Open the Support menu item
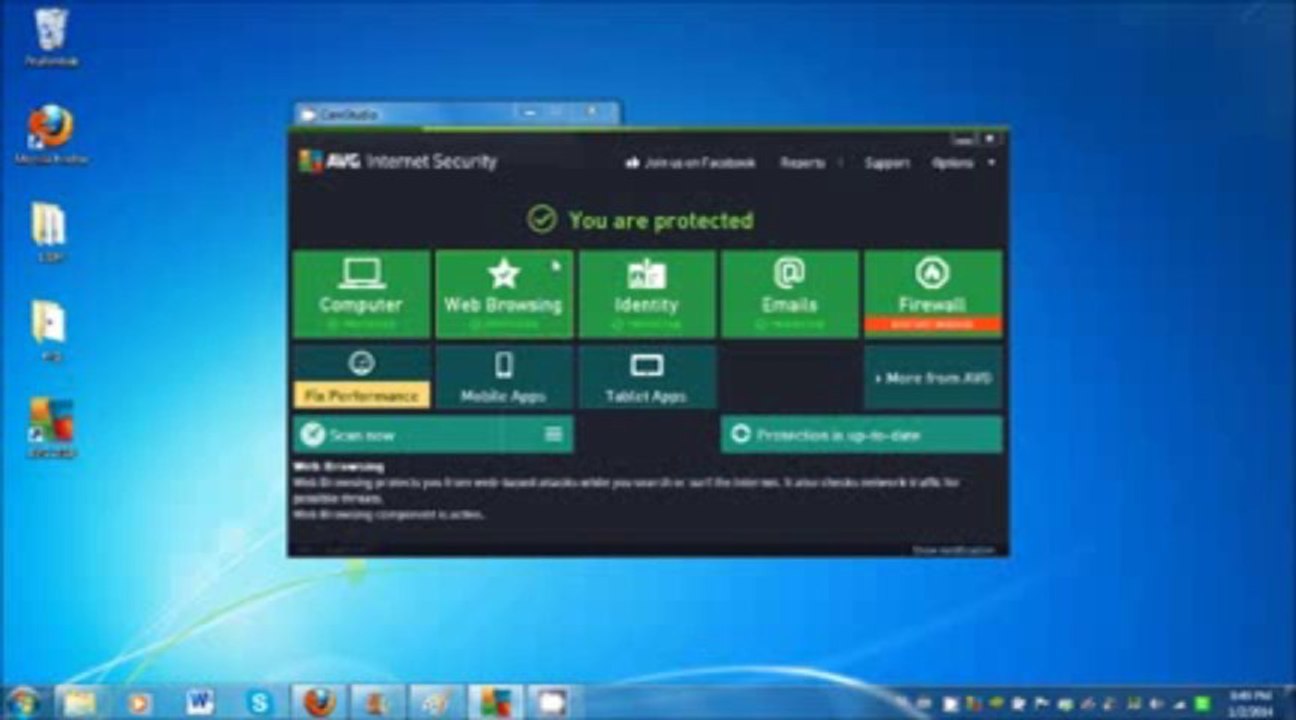 [x=887, y=163]
